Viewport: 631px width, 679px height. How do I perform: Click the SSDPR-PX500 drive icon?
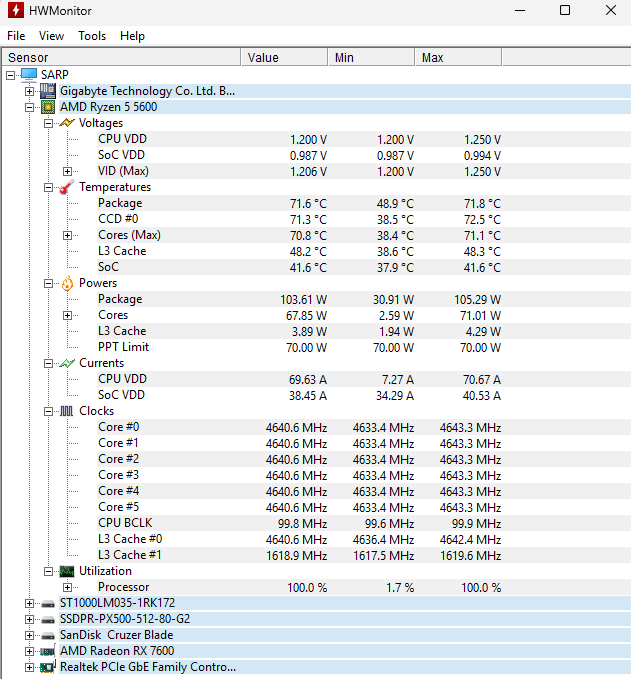(x=48, y=620)
